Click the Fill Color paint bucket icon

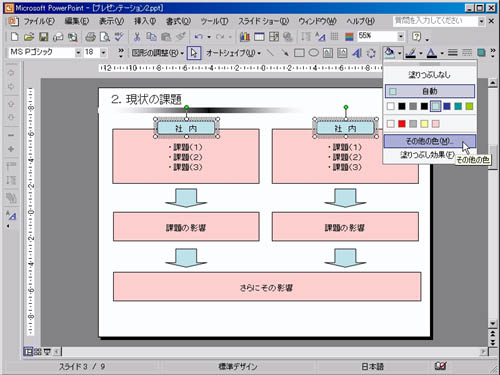tap(389, 53)
